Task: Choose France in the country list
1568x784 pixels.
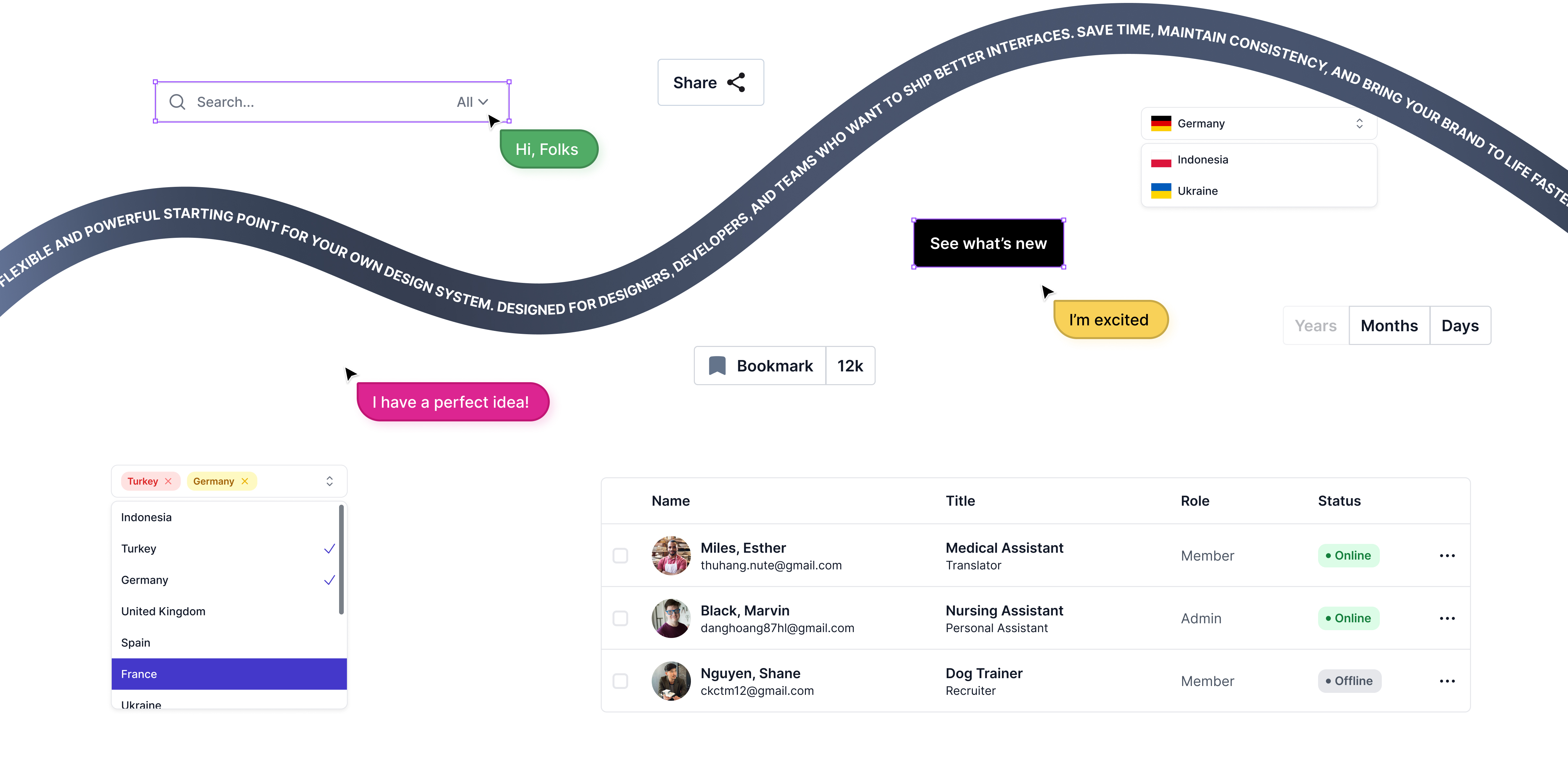Action: coord(229,674)
